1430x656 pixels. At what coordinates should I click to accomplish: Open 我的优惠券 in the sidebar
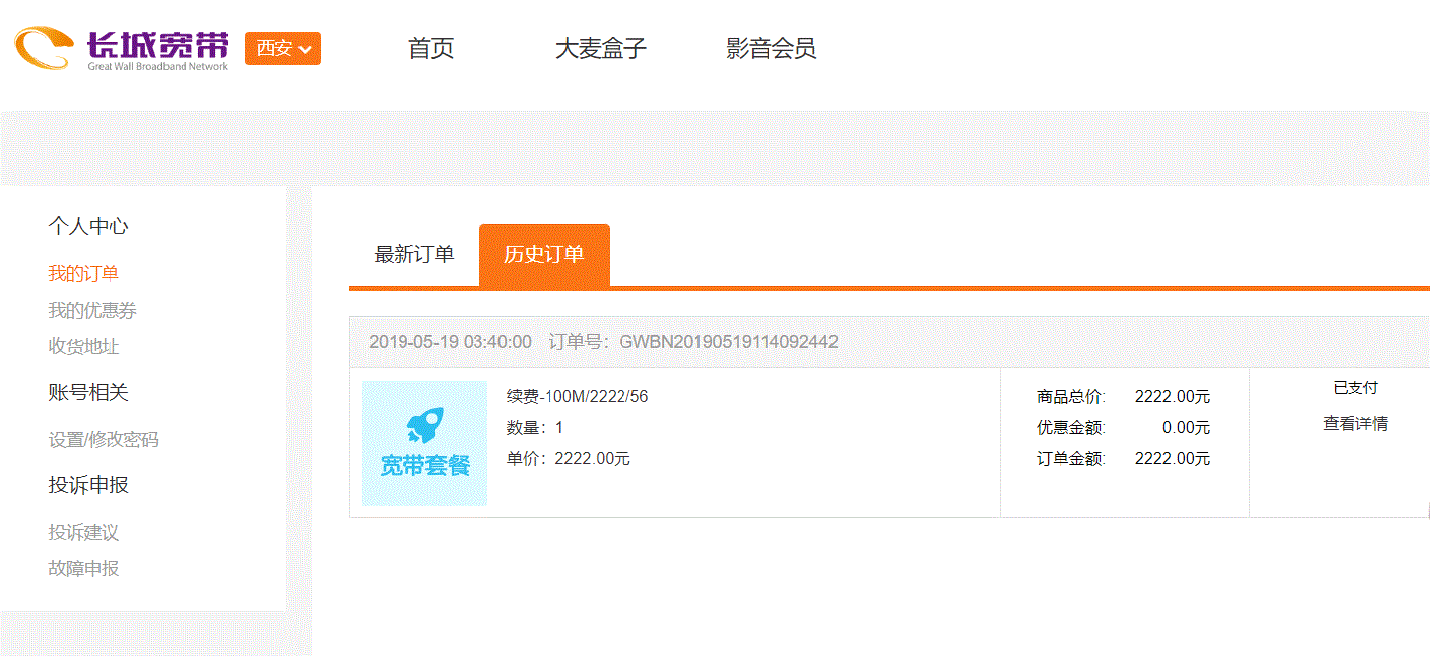92,311
